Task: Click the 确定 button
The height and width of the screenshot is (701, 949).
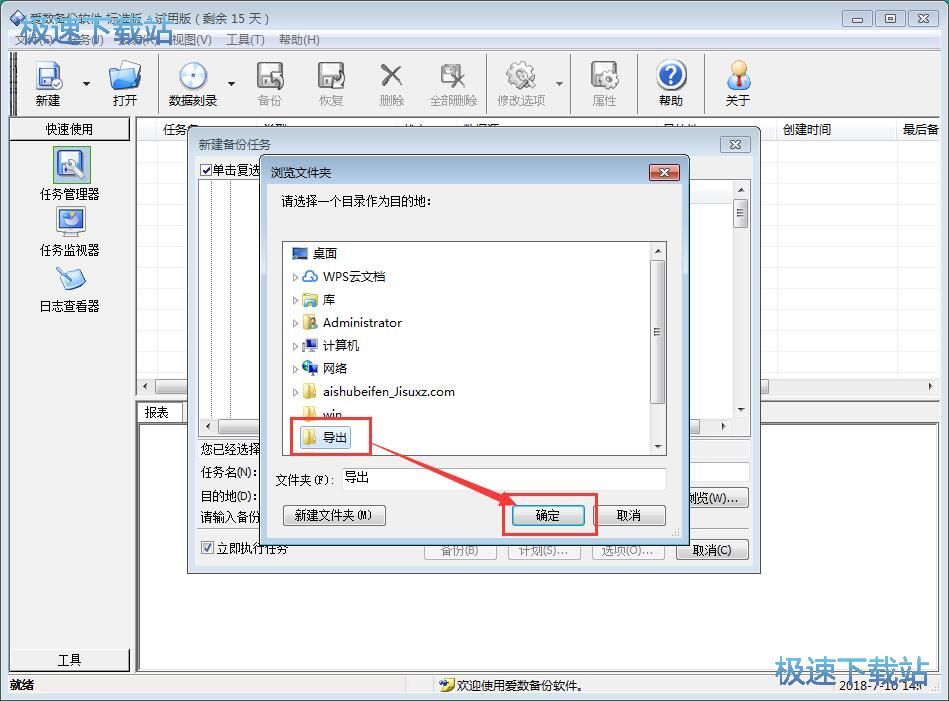Action: coord(548,516)
